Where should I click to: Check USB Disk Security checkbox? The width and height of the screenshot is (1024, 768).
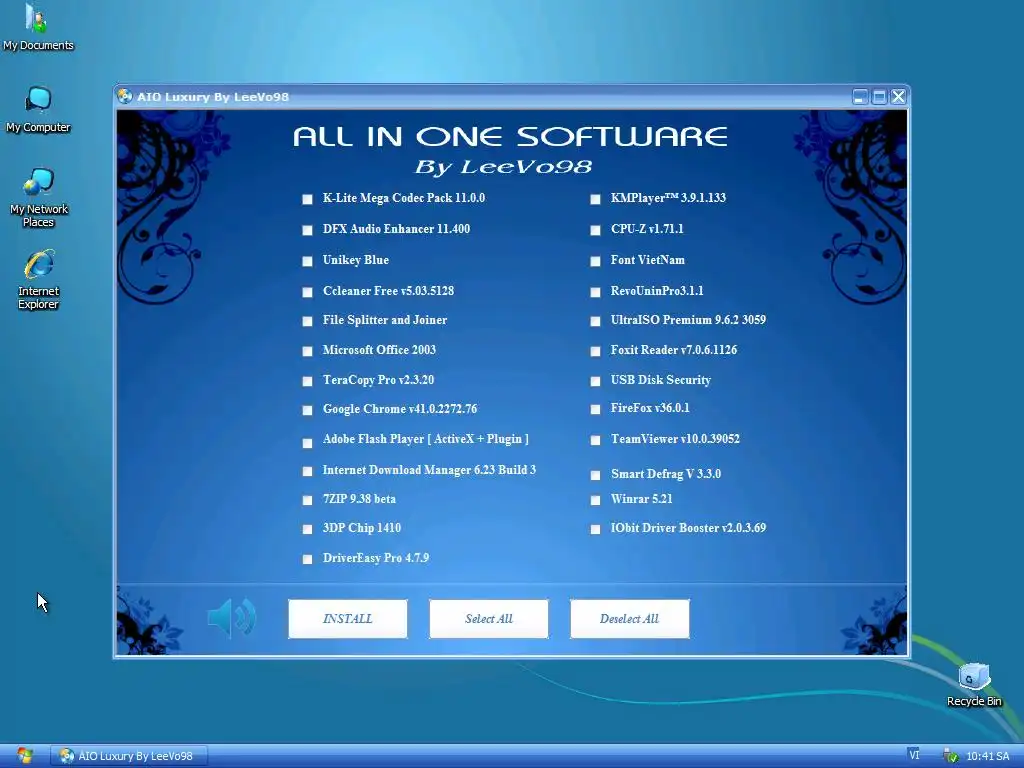596,381
